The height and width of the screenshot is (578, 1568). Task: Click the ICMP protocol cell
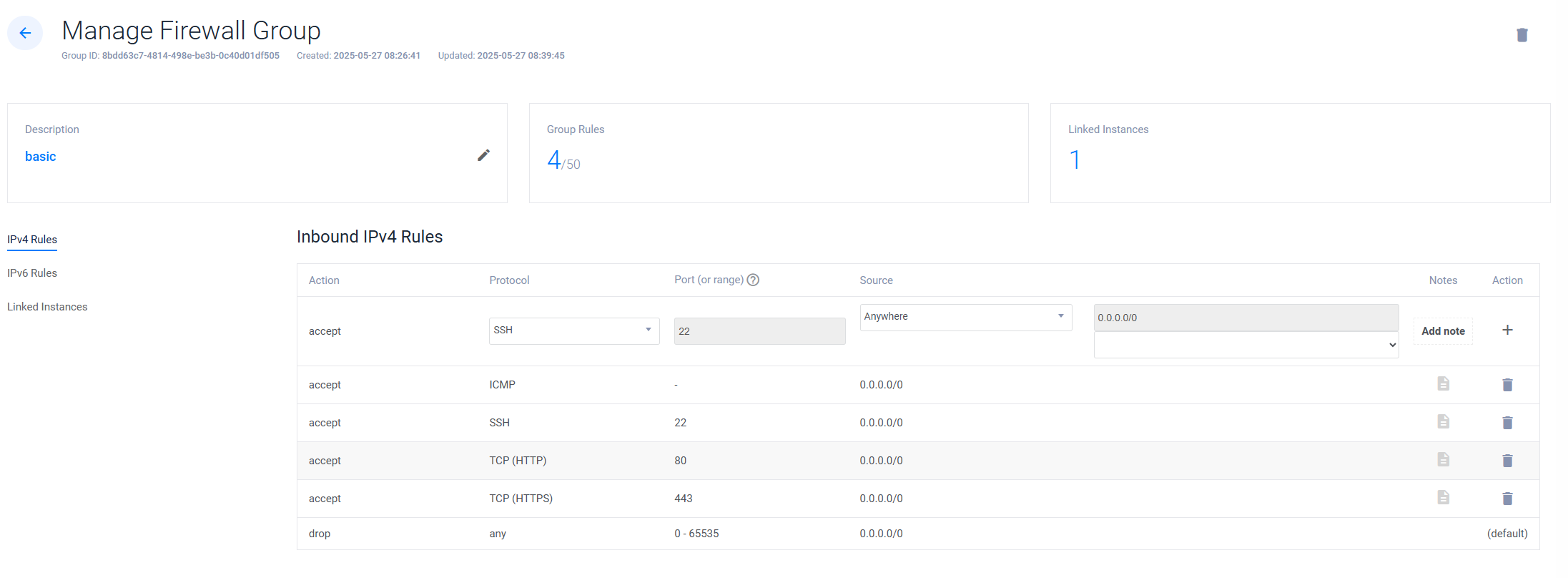pos(502,385)
